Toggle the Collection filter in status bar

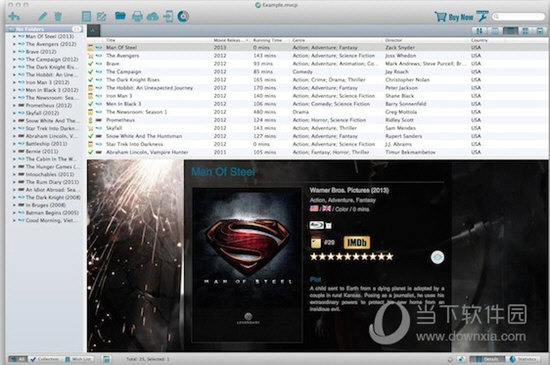45,359
